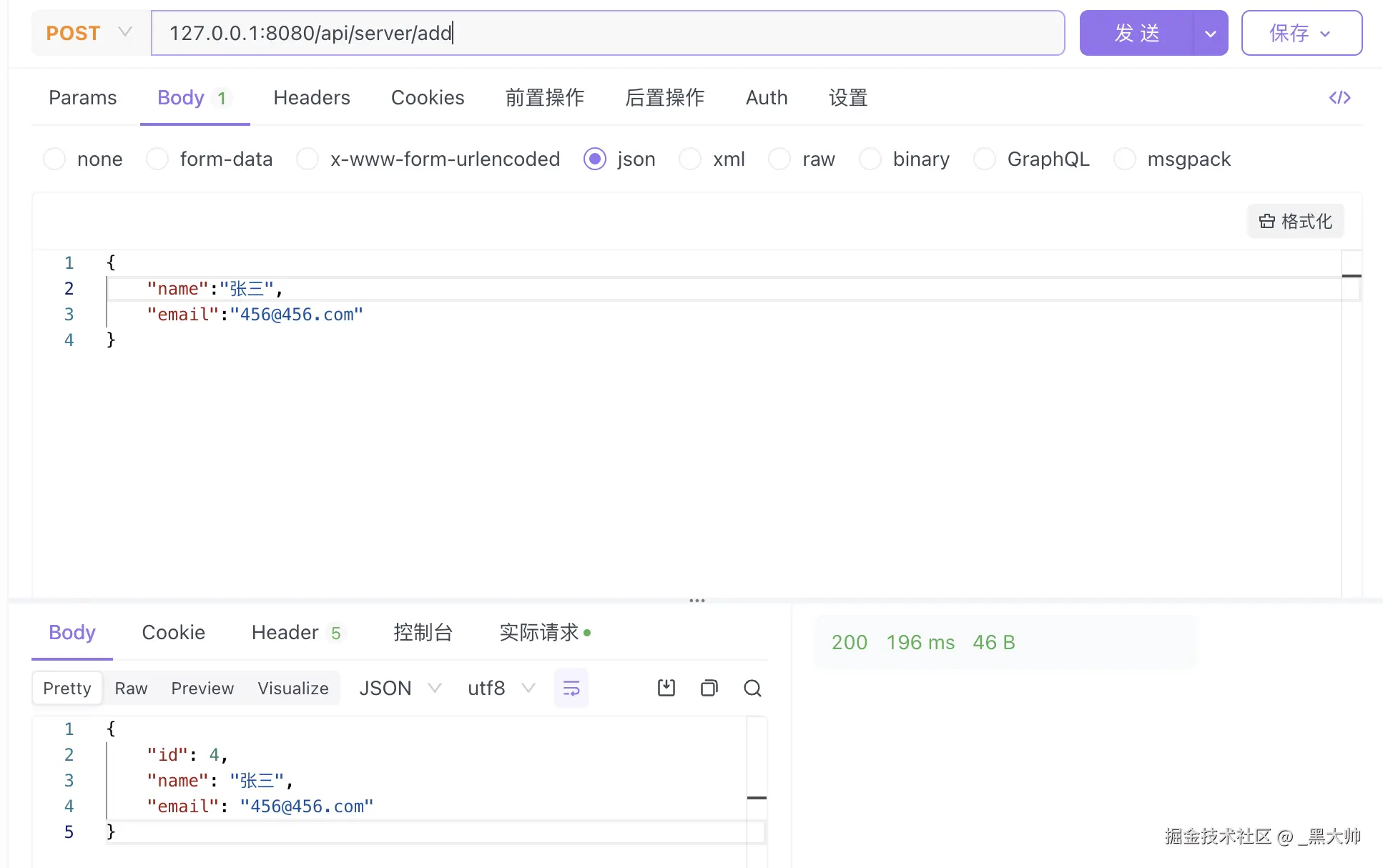Click into the request URL field

point(608,33)
